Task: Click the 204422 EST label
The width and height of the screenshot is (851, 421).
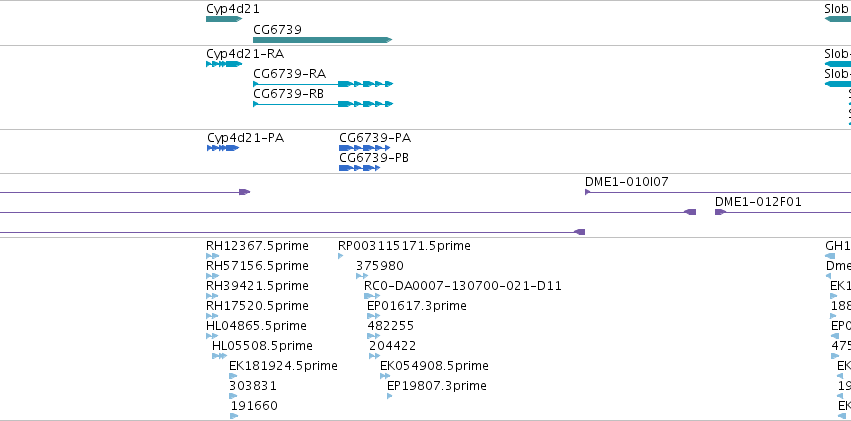Action: (x=392, y=346)
